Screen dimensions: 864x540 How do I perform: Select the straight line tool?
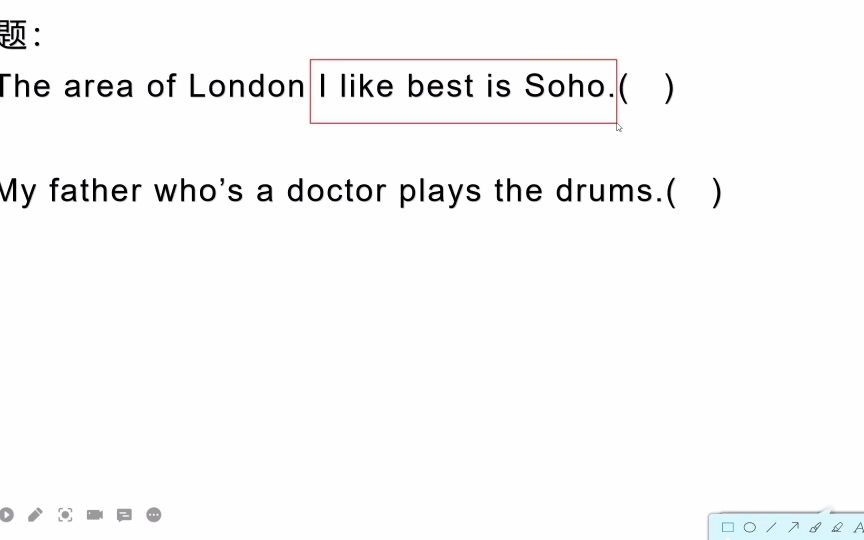(x=771, y=527)
